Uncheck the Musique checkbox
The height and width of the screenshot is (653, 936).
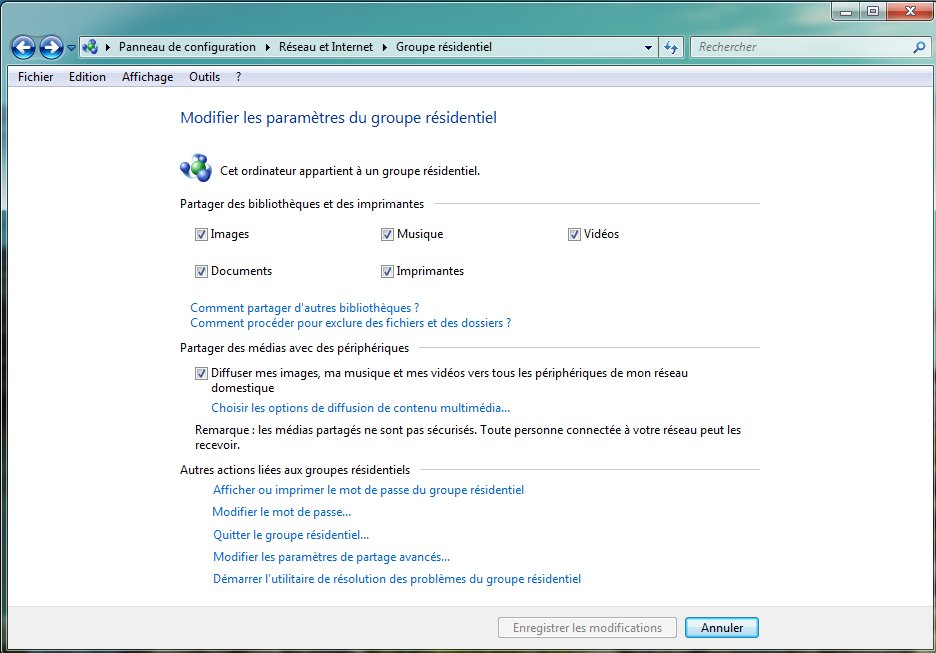[x=387, y=235]
